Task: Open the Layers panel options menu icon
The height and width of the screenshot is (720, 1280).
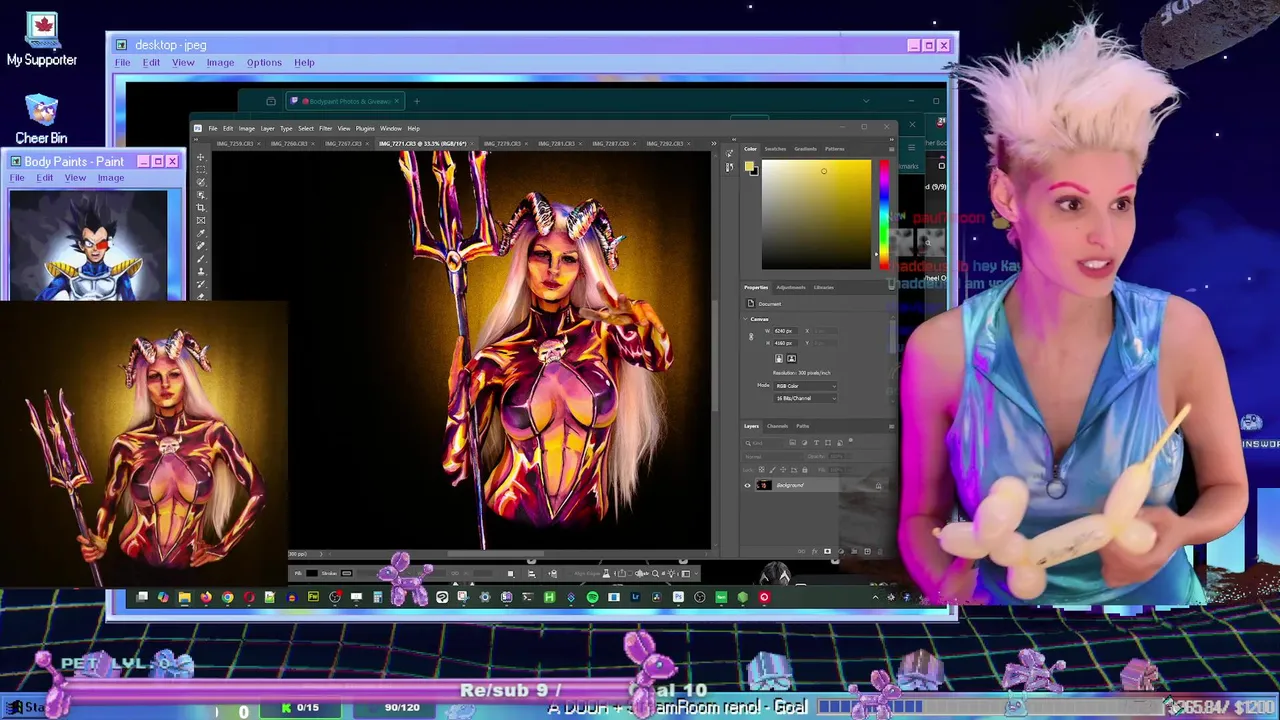Action: 892,427
